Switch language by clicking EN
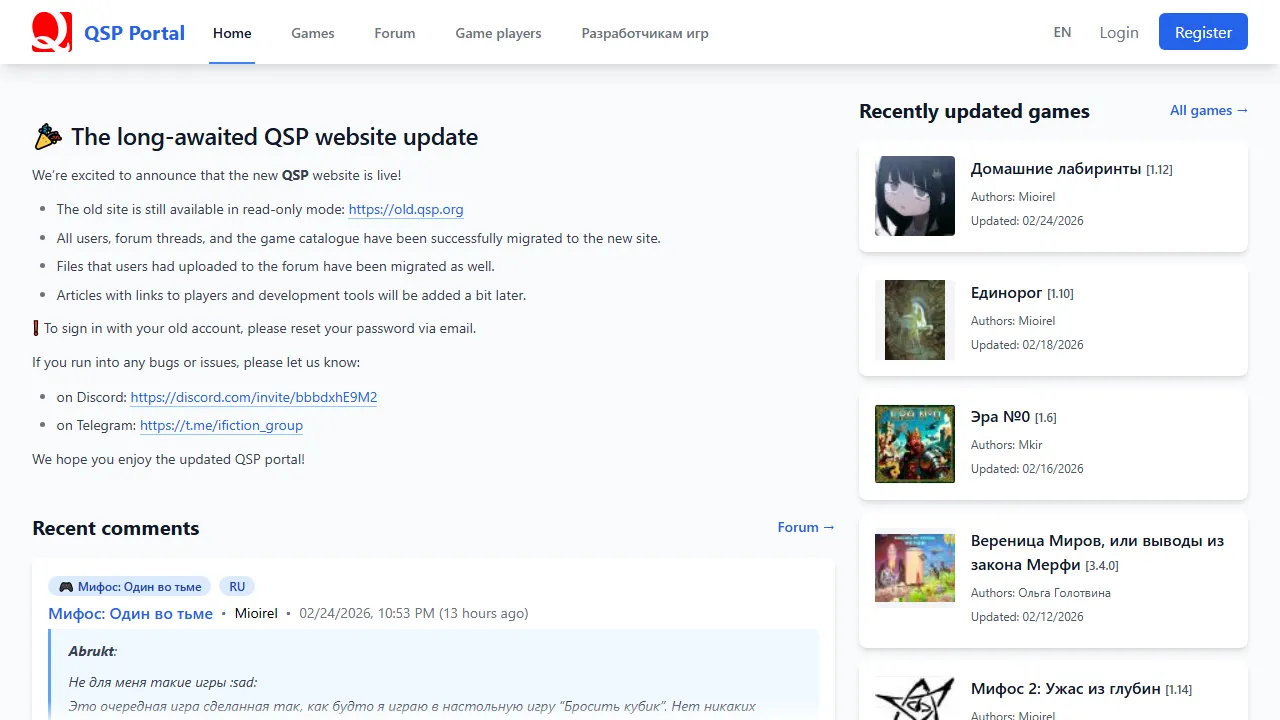The image size is (1280, 720). pyautogui.click(x=1062, y=32)
